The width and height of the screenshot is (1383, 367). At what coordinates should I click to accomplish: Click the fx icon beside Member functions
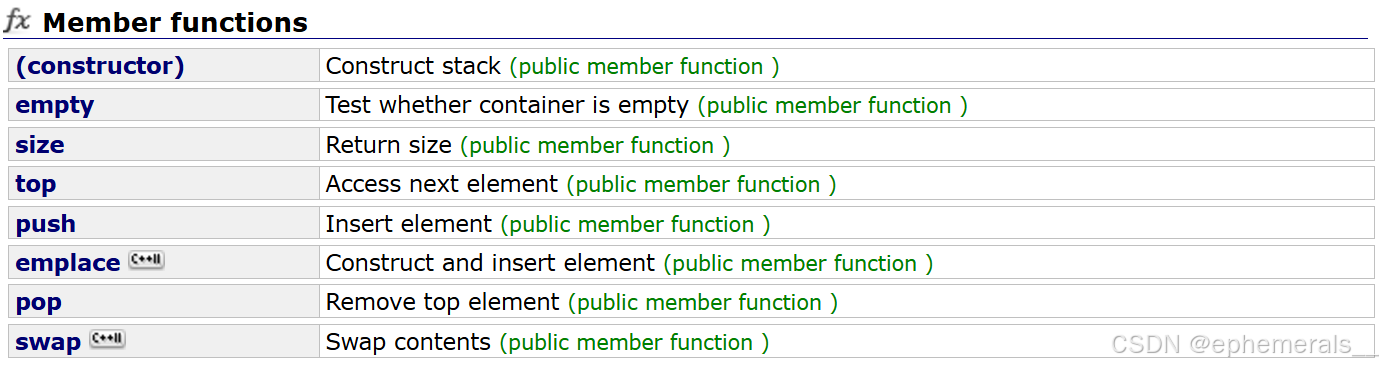pyautogui.click(x=19, y=22)
